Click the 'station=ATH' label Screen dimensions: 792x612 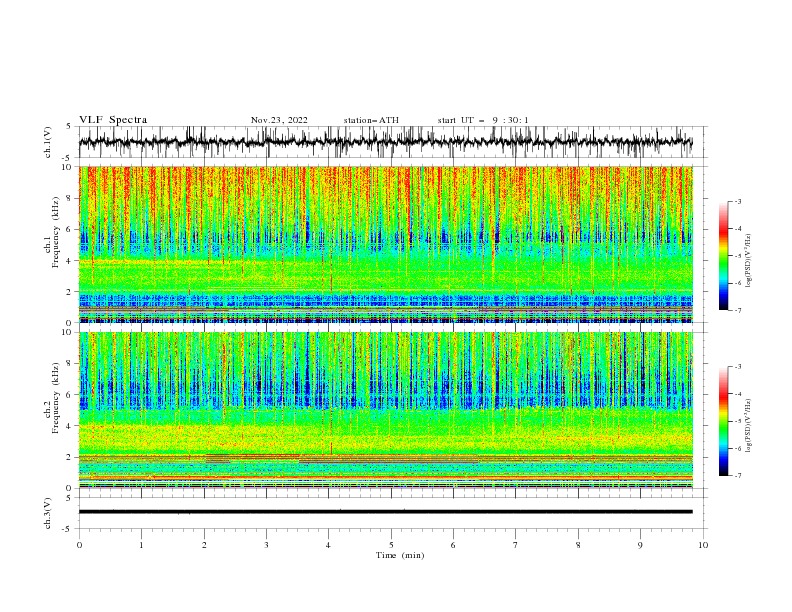371,120
